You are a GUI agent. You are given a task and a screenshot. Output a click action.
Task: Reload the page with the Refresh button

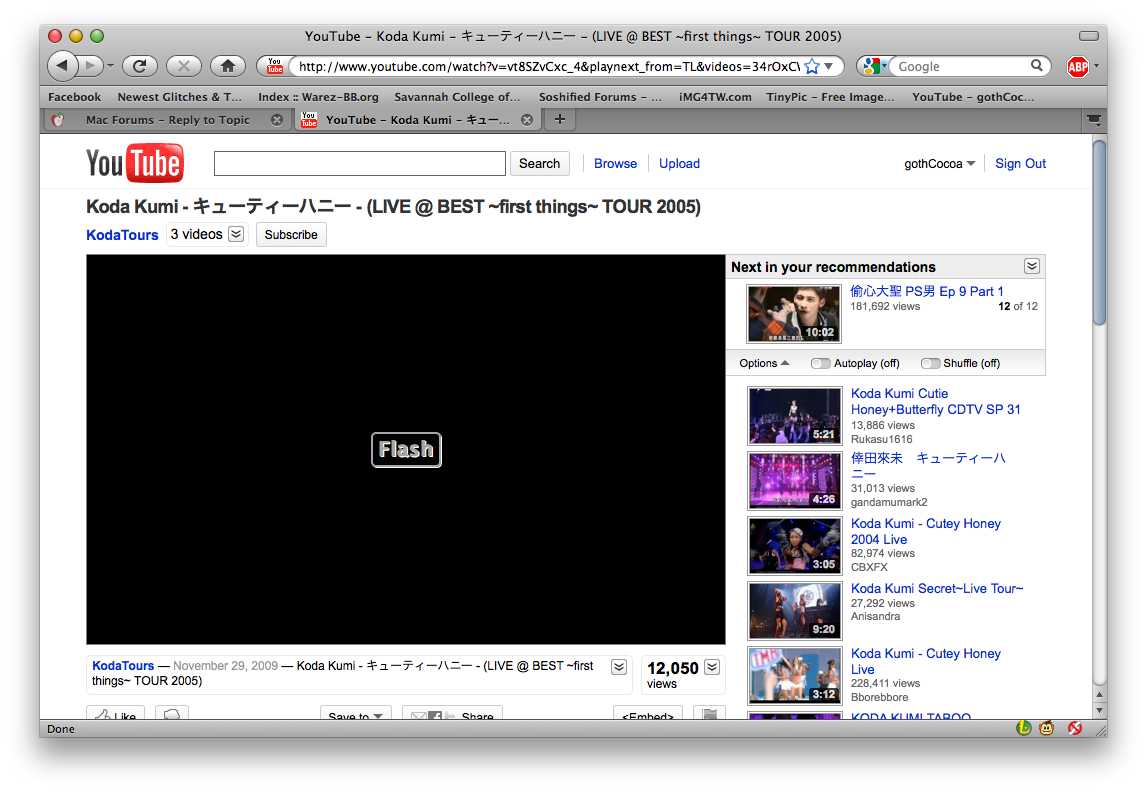[x=140, y=66]
